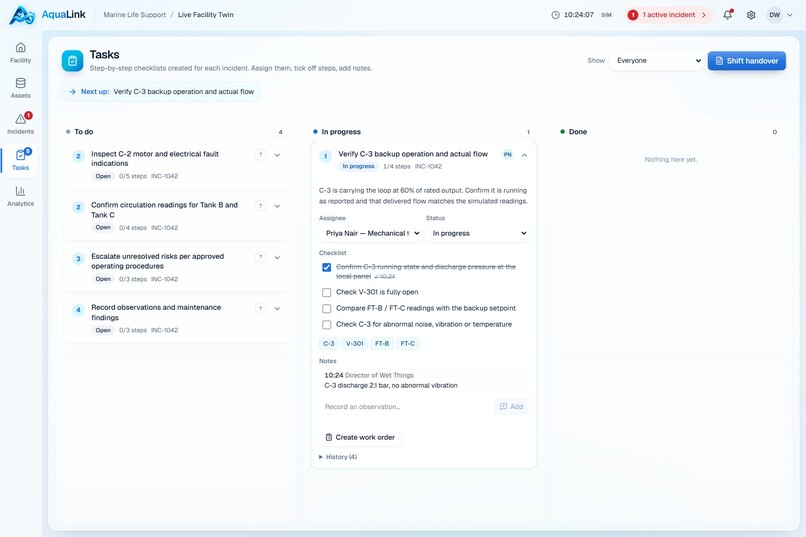This screenshot has width=806, height=537.
Task: Open the user menu chevron
Action: click(790, 15)
